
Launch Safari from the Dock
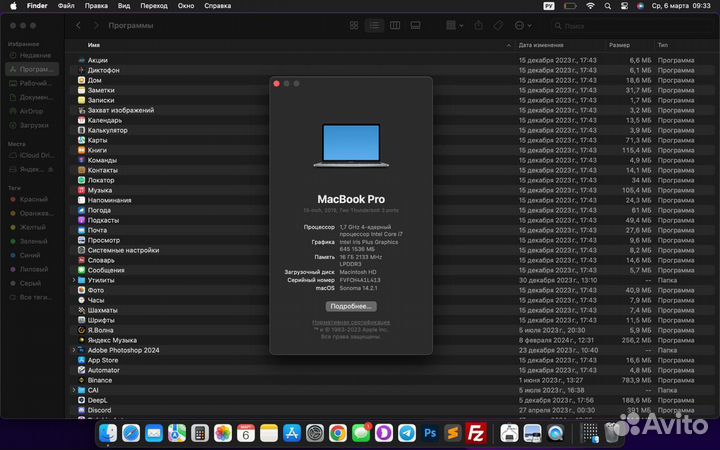(131, 433)
